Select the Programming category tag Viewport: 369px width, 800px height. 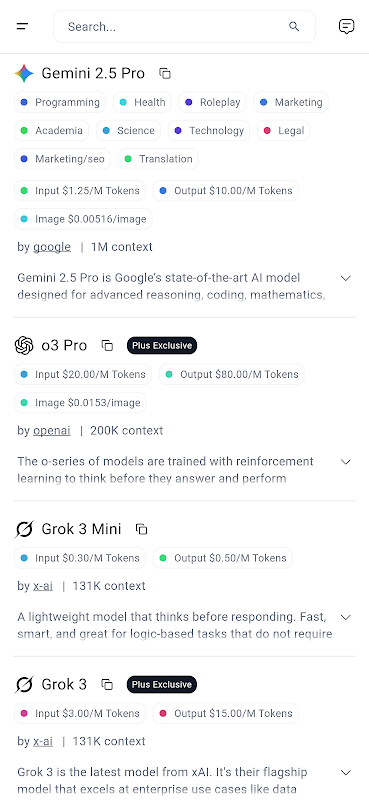(60, 102)
